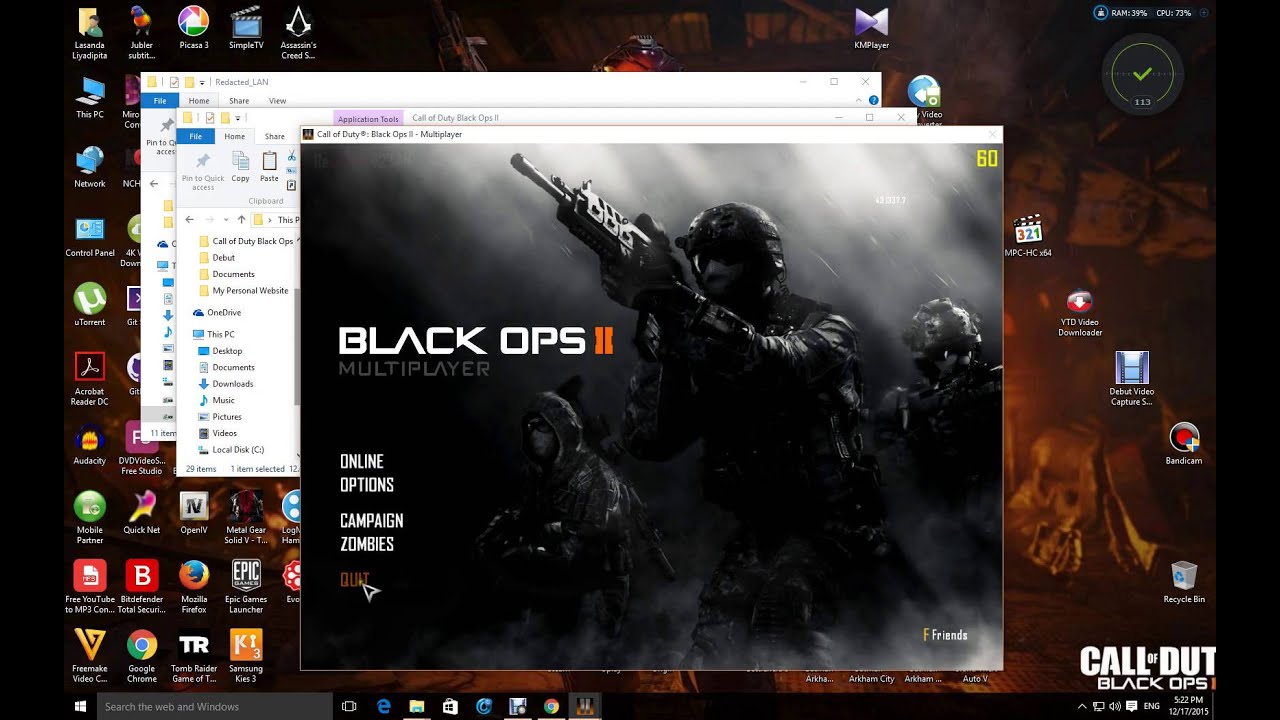Open Free YouTube to MP3 Converter icon

[90, 586]
